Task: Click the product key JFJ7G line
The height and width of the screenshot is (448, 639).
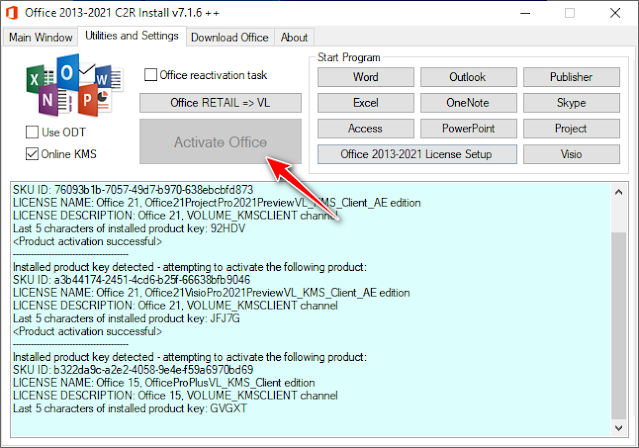Action: [x=126, y=318]
